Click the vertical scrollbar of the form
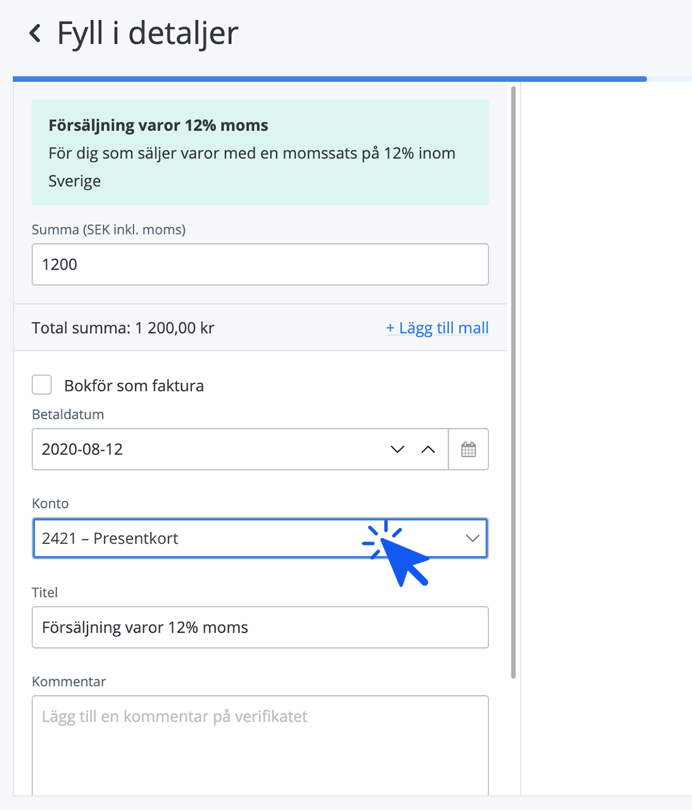692x810 pixels. 514,380
